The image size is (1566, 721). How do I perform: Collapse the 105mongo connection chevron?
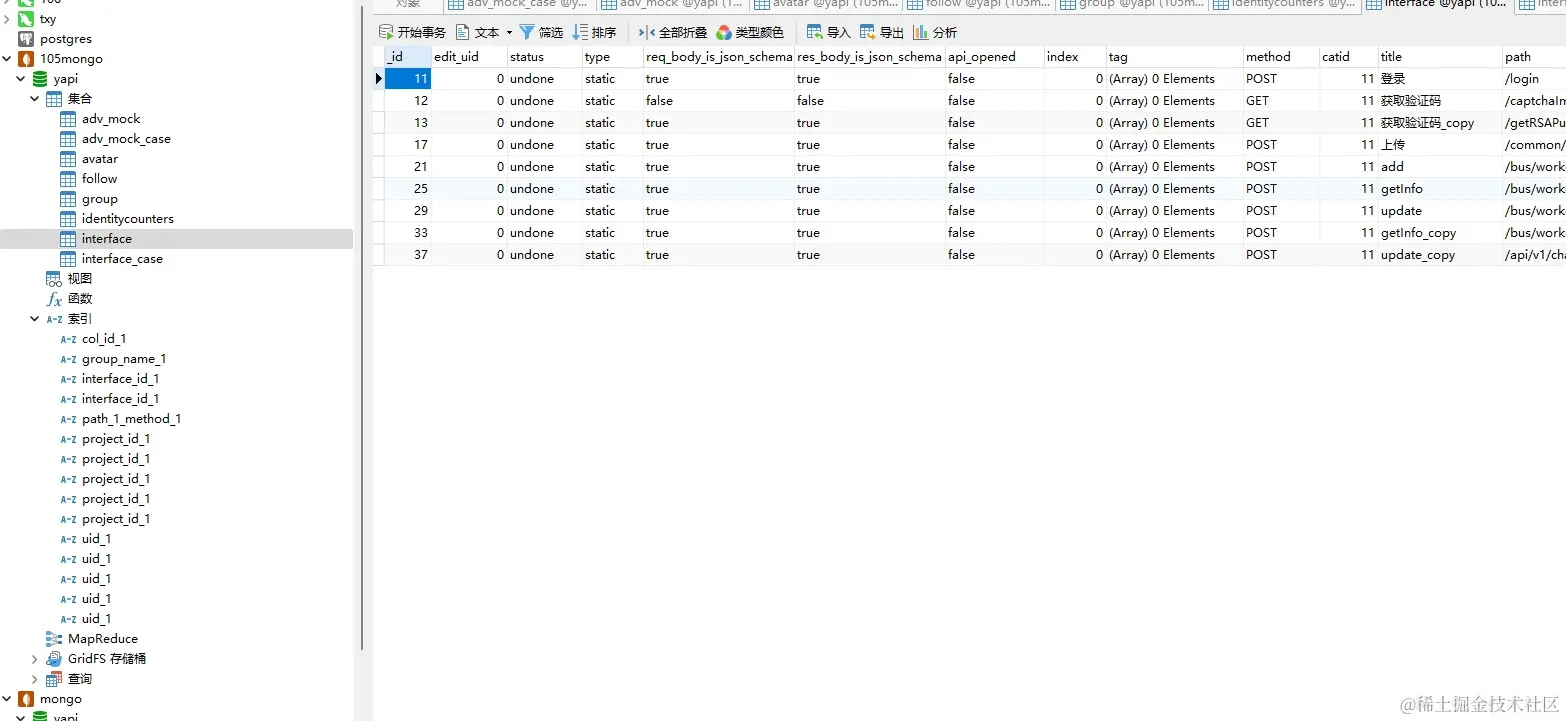click(7, 59)
